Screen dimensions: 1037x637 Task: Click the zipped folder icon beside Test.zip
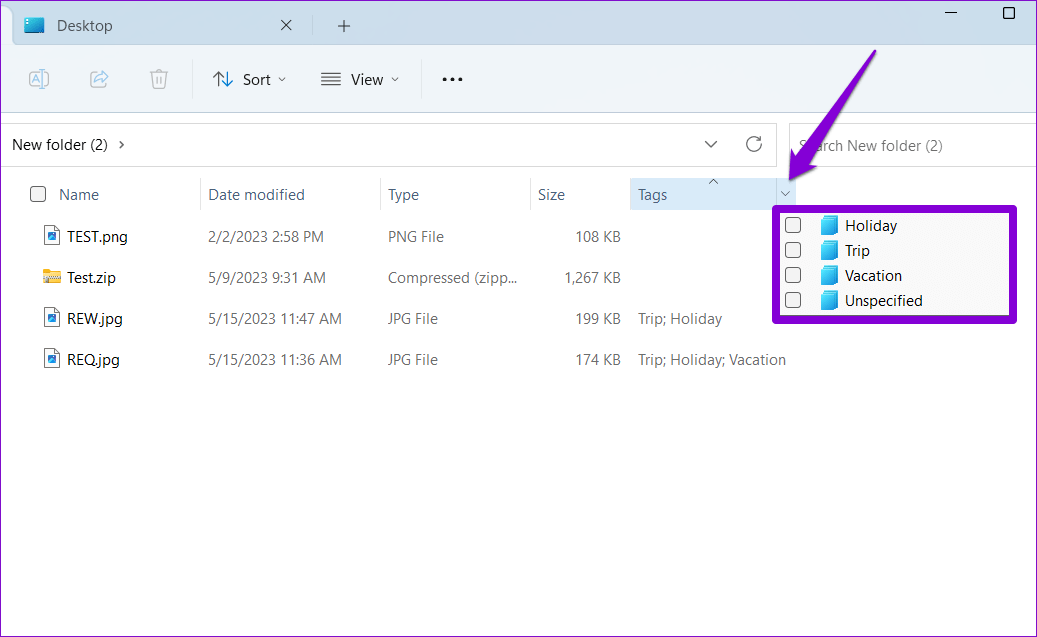click(52, 277)
